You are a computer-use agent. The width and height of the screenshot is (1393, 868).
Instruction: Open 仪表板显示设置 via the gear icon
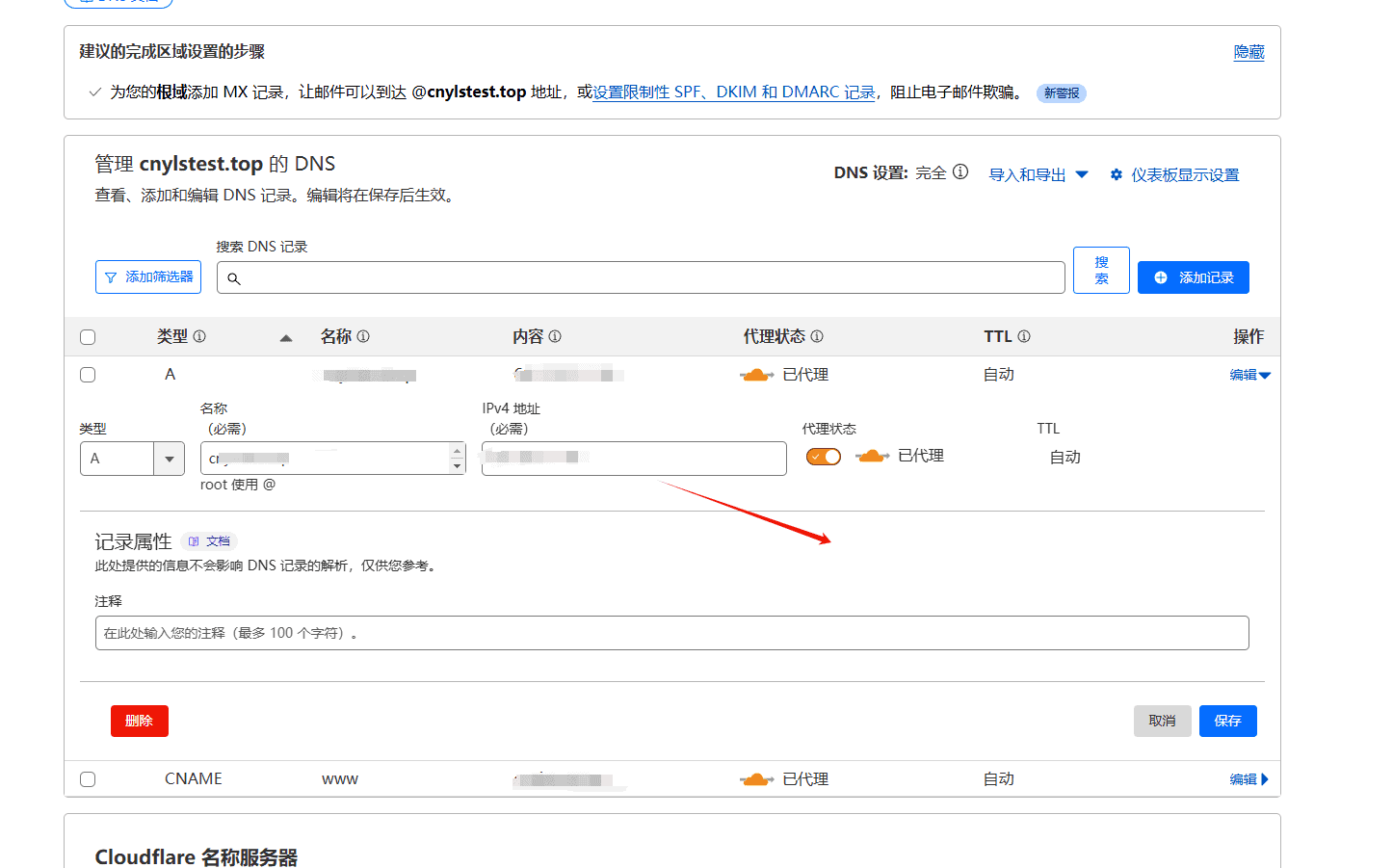(1116, 174)
